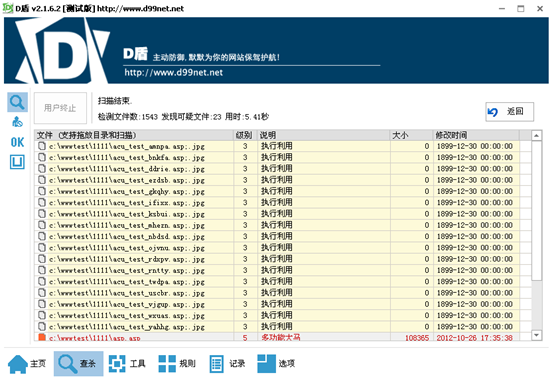Viewport: 553px width, 381px height.
Task: Select file icon of acu_test_gkqhy row
Action: pyautogui.click(x=42, y=191)
